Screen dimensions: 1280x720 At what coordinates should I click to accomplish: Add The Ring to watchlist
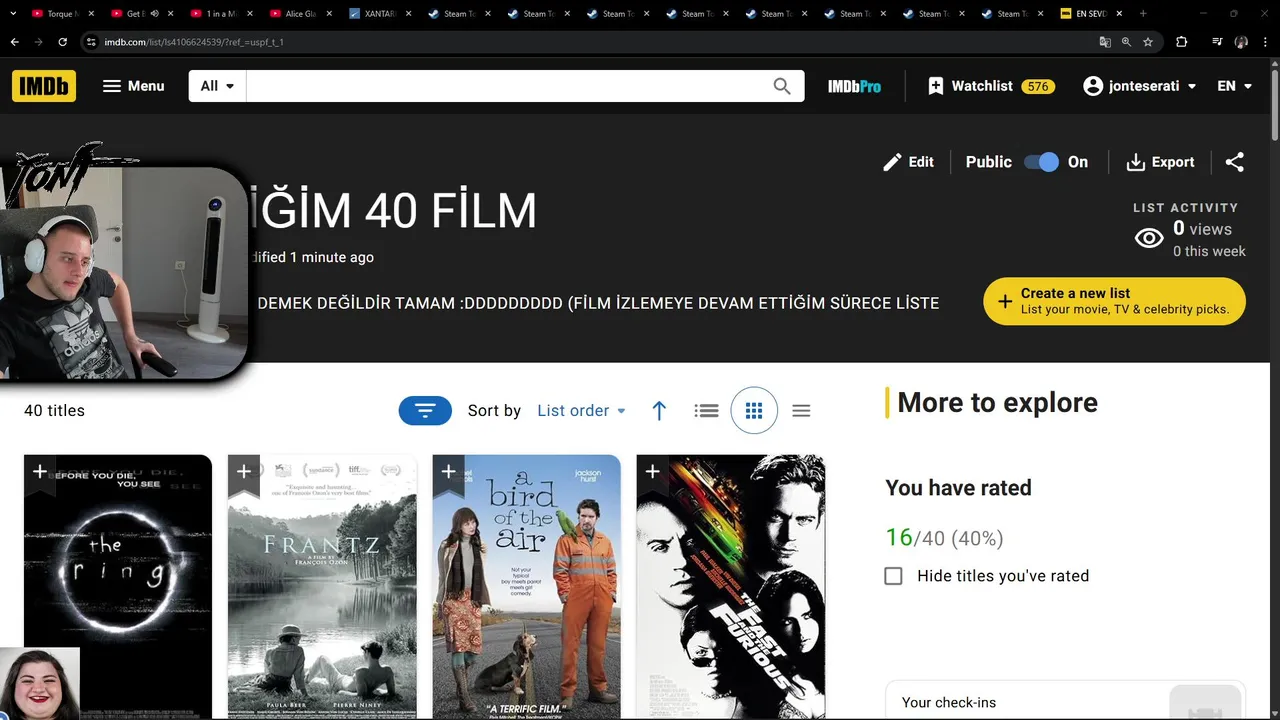pyautogui.click(x=40, y=471)
